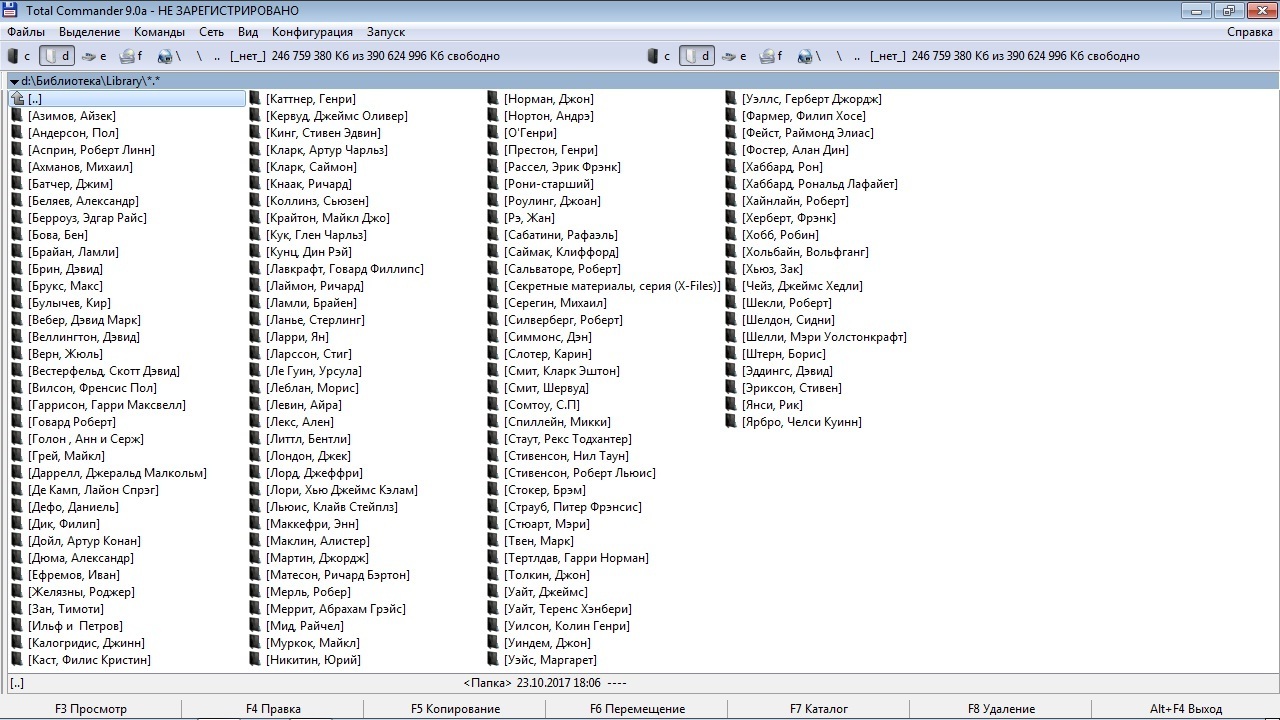Select folder [Ильф и Петров]
1280x720 pixels.
[75, 626]
